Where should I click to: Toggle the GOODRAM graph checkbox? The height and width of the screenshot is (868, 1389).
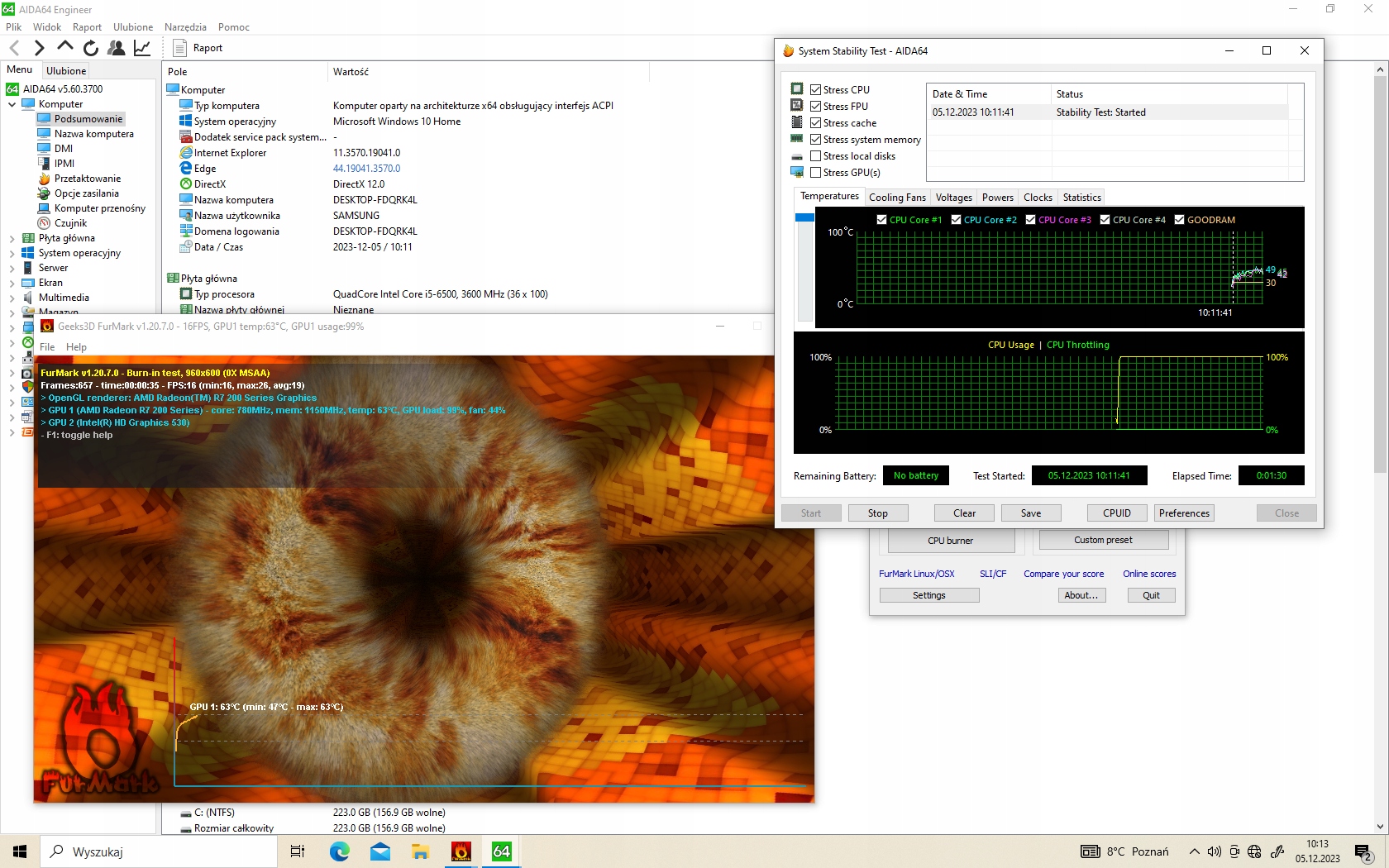pos(1179,220)
